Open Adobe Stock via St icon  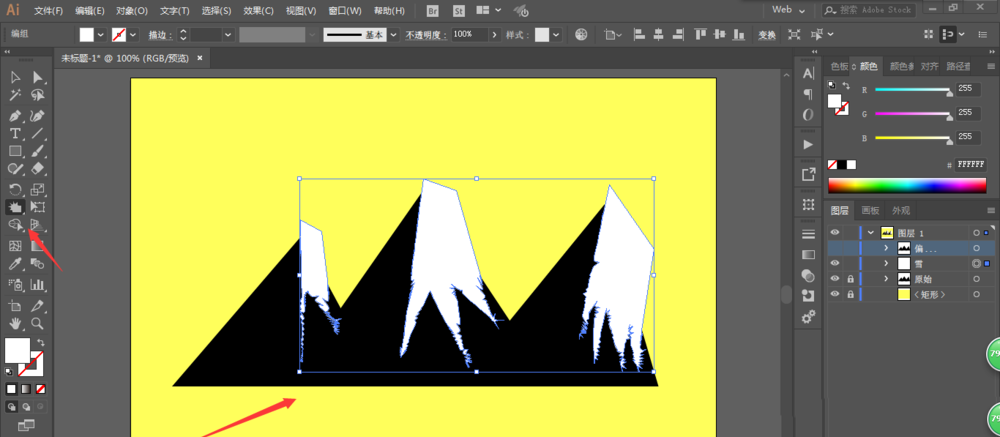tap(459, 11)
